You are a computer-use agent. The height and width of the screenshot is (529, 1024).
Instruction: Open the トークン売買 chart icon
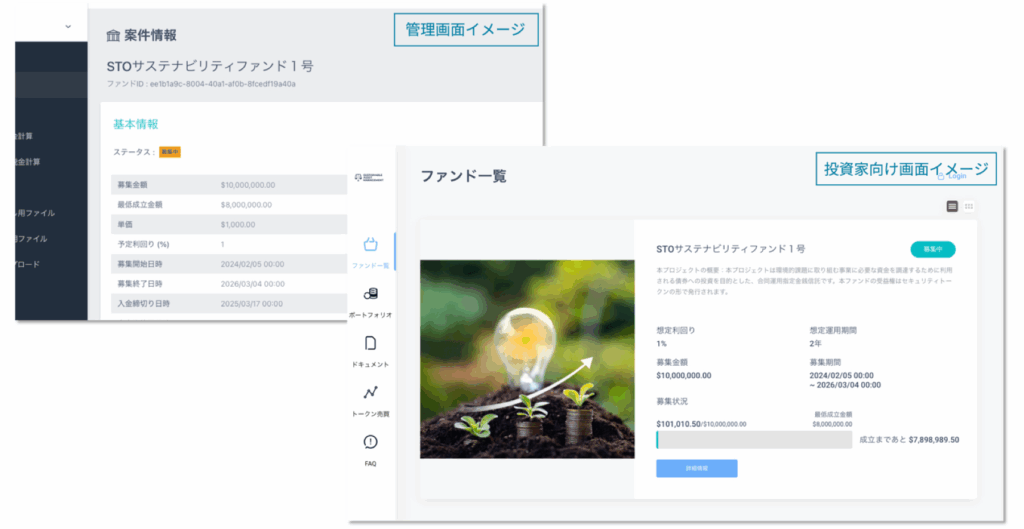point(370,393)
